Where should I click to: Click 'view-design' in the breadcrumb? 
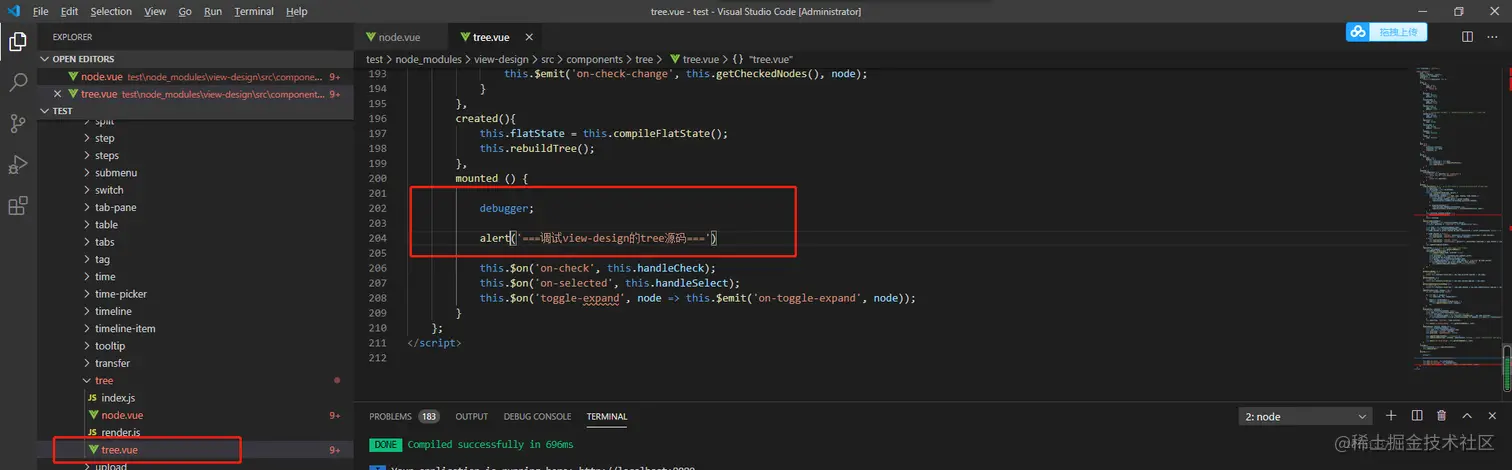click(501, 59)
